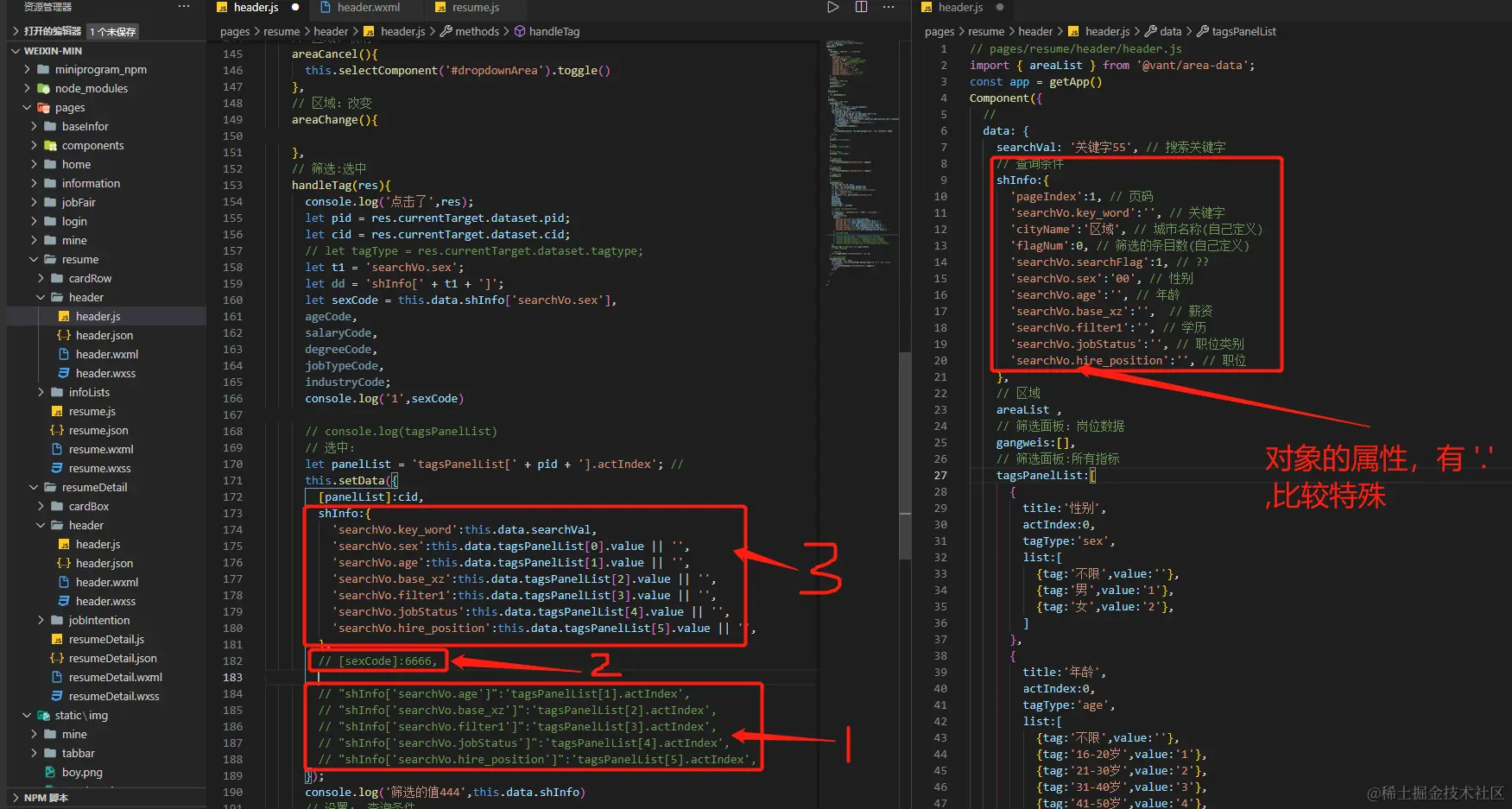Click 'tagsPanelList' in the right editor breadcrumb
The width and height of the screenshot is (1512, 809).
click(x=1243, y=32)
